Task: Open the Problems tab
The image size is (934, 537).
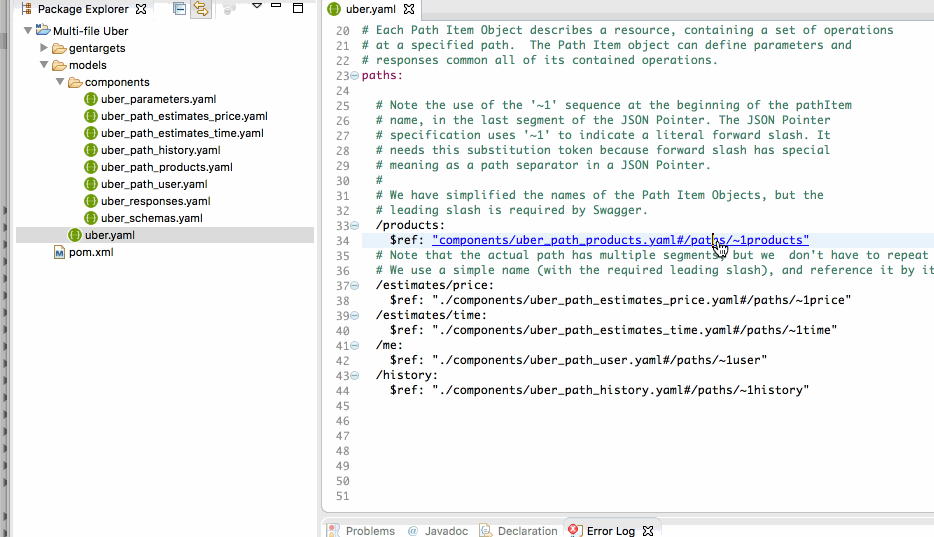Action: (x=370, y=530)
